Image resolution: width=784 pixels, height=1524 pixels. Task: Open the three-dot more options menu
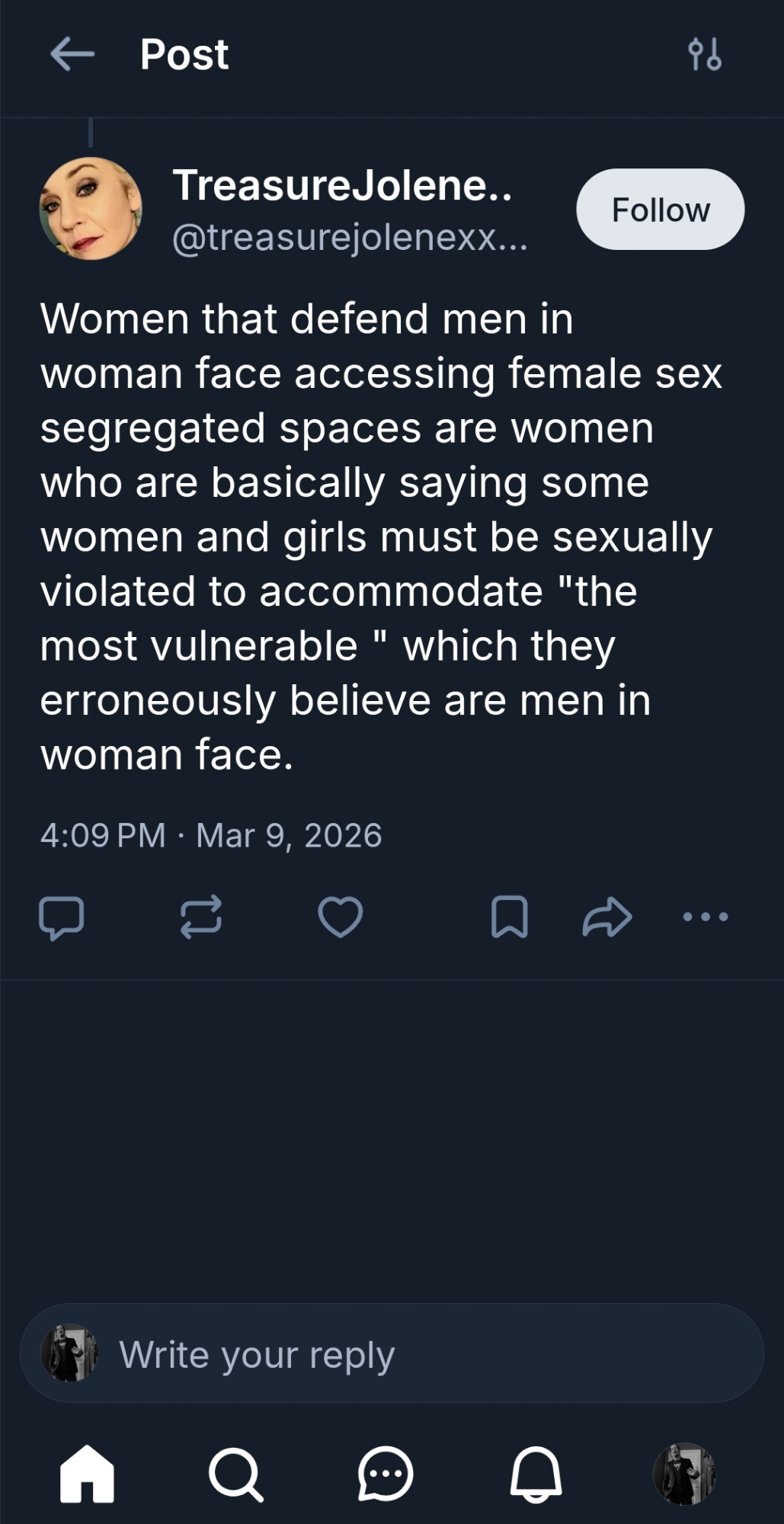(706, 917)
